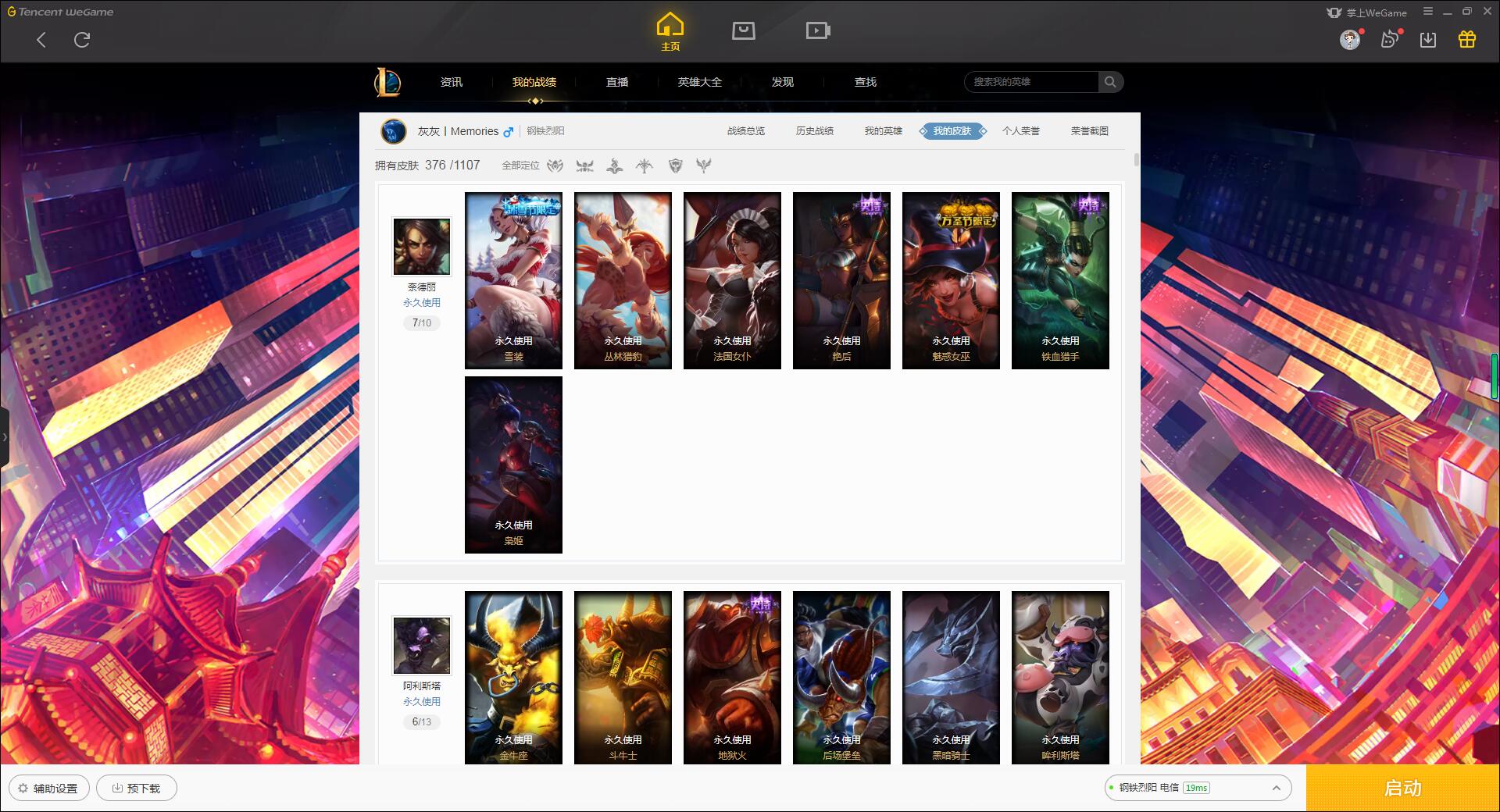Open the 资讯 menu
This screenshot has width=1500, height=812.
coord(451,82)
